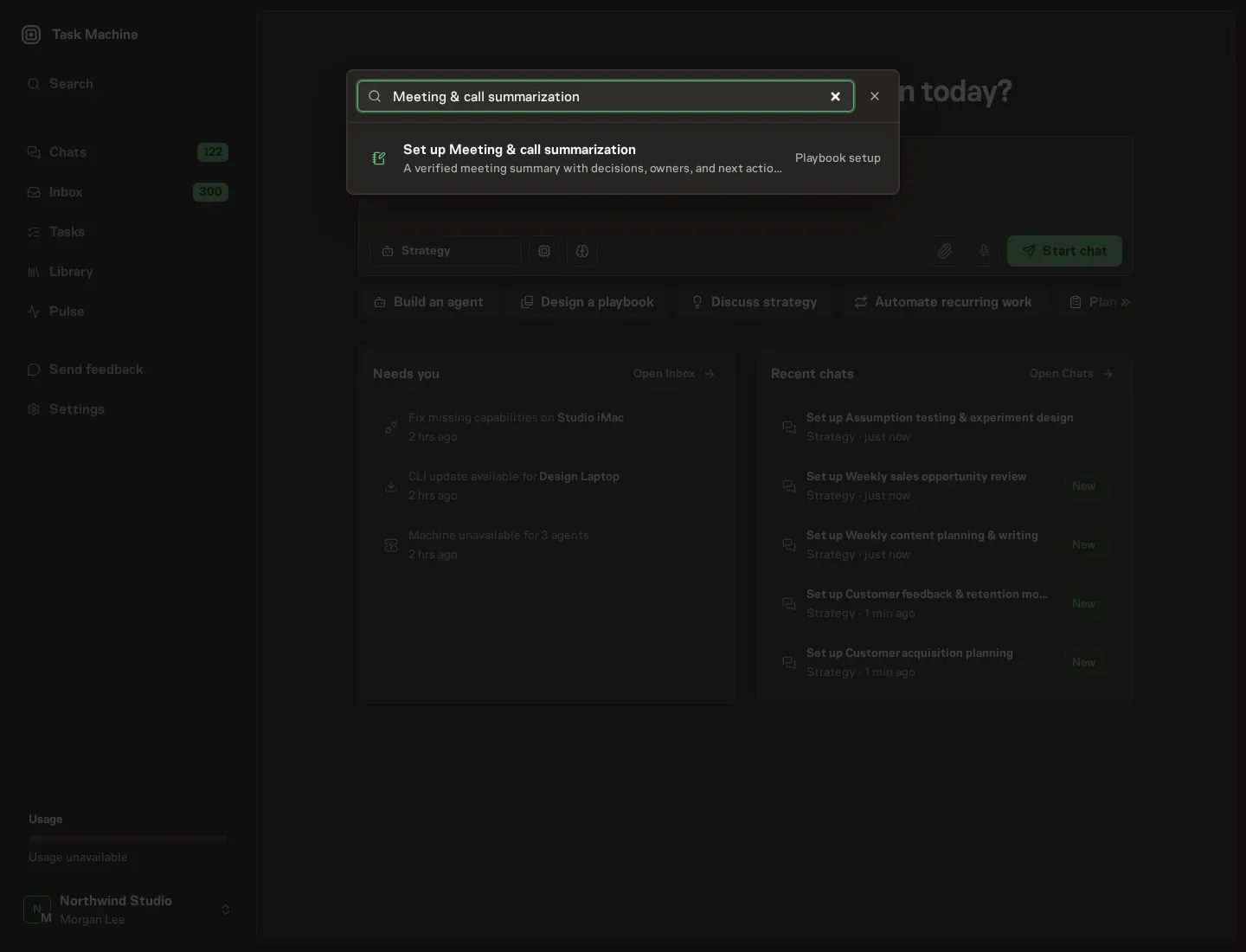Screen dimensions: 1246x952
Task: Expand the Northwind Studio workspace switcher
Action: (x=128, y=910)
